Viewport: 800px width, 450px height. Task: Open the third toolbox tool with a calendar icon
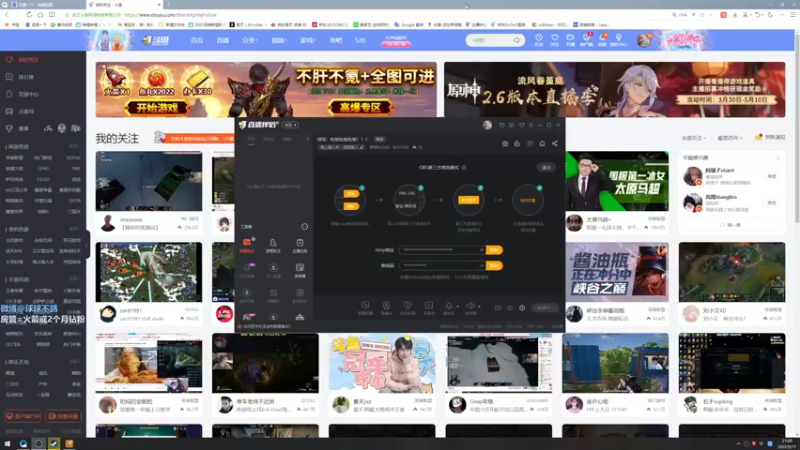[x=299, y=245]
